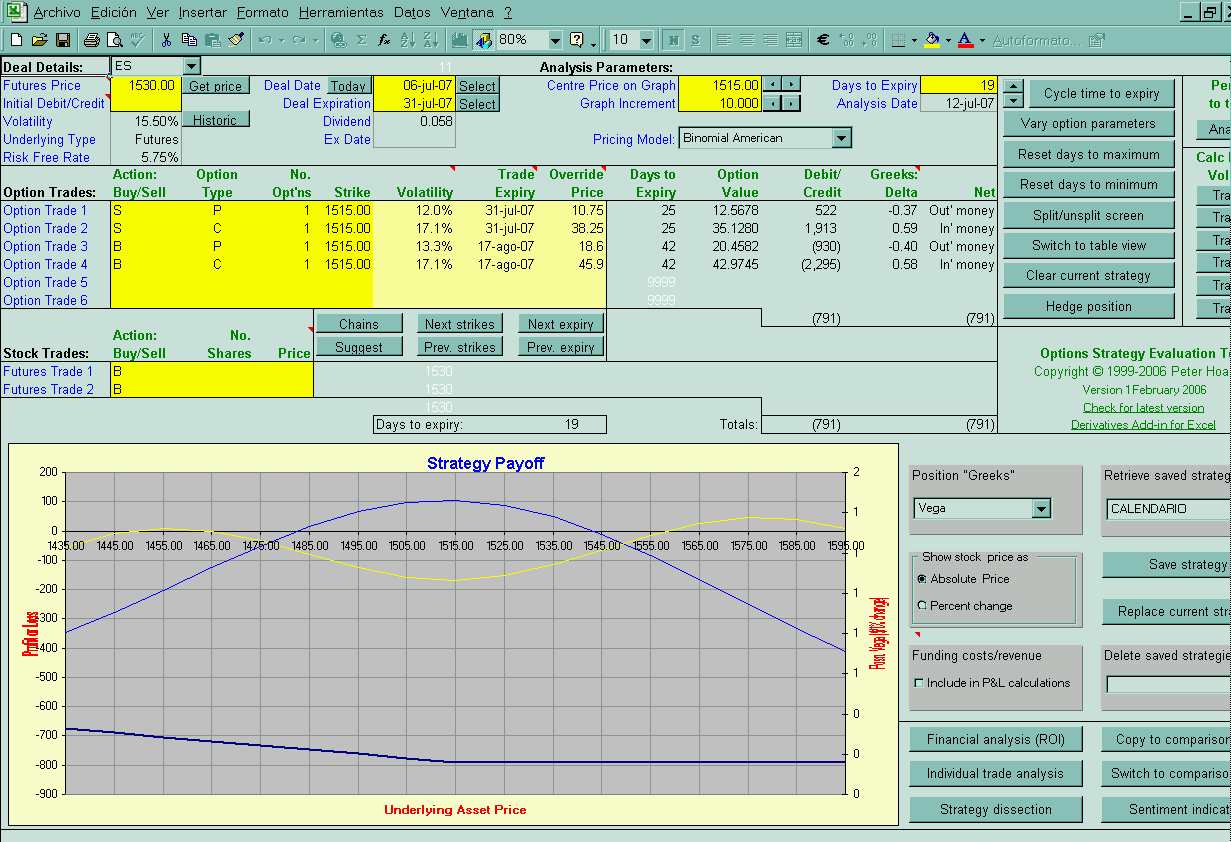Click the Euro currency format icon
The width and height of the screenshot is (1231, 842).
(823, 40)
